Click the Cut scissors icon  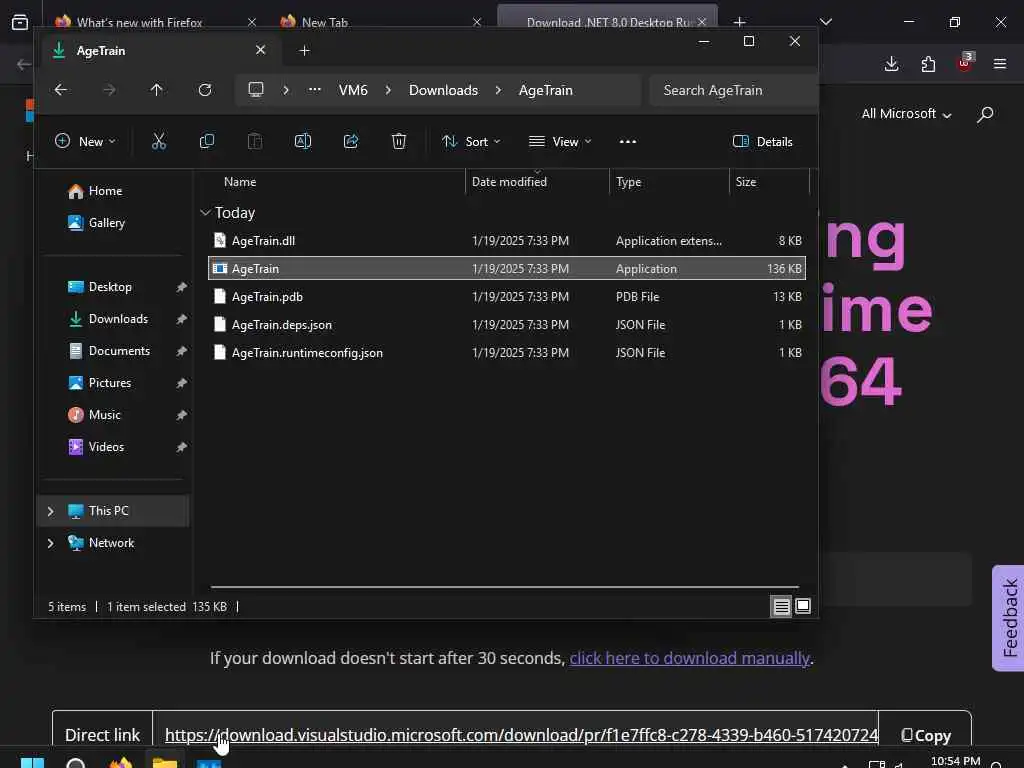tap(159, 141)
